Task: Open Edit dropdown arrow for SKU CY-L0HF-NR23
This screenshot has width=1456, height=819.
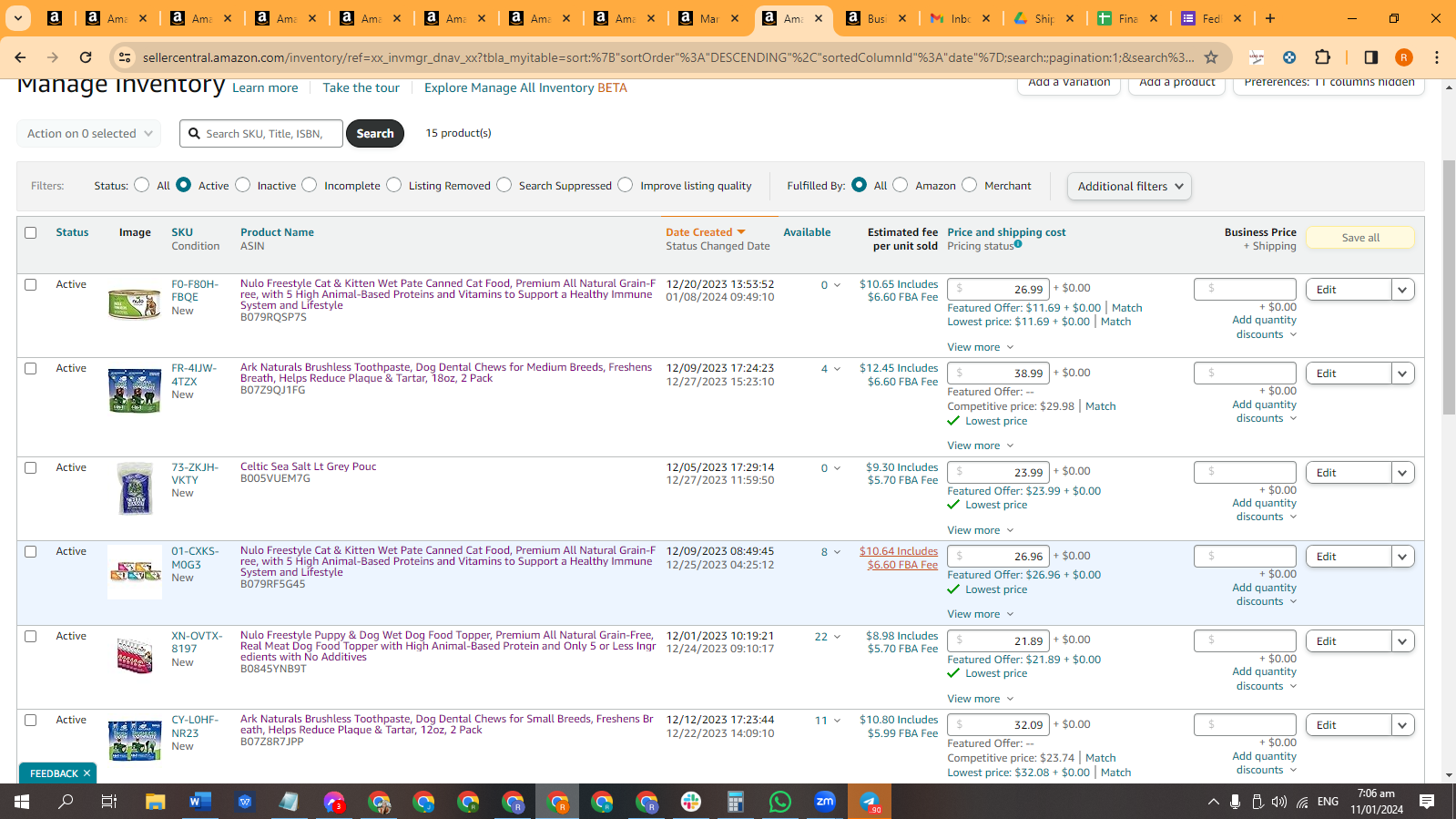Action: [1402, 725]
